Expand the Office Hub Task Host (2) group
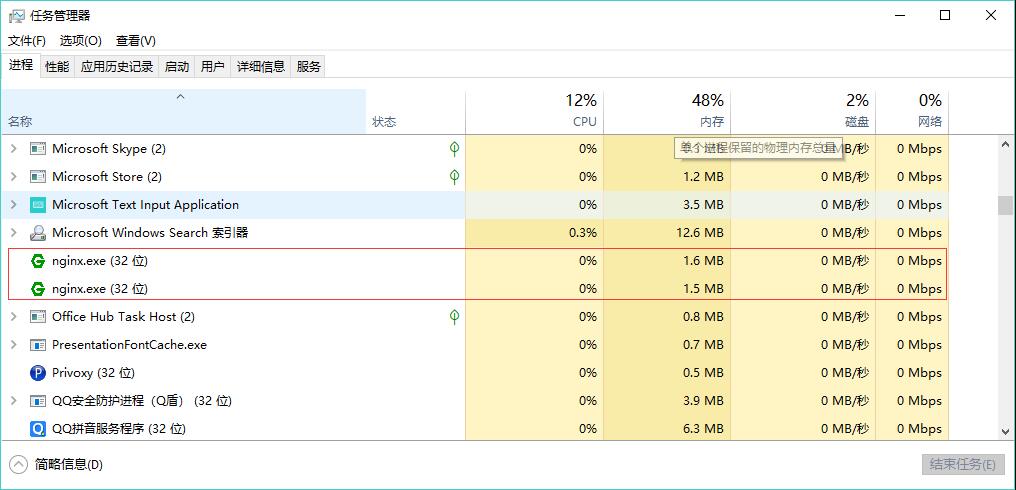Viewport: 1016px width, 490px height. point(14,317)
